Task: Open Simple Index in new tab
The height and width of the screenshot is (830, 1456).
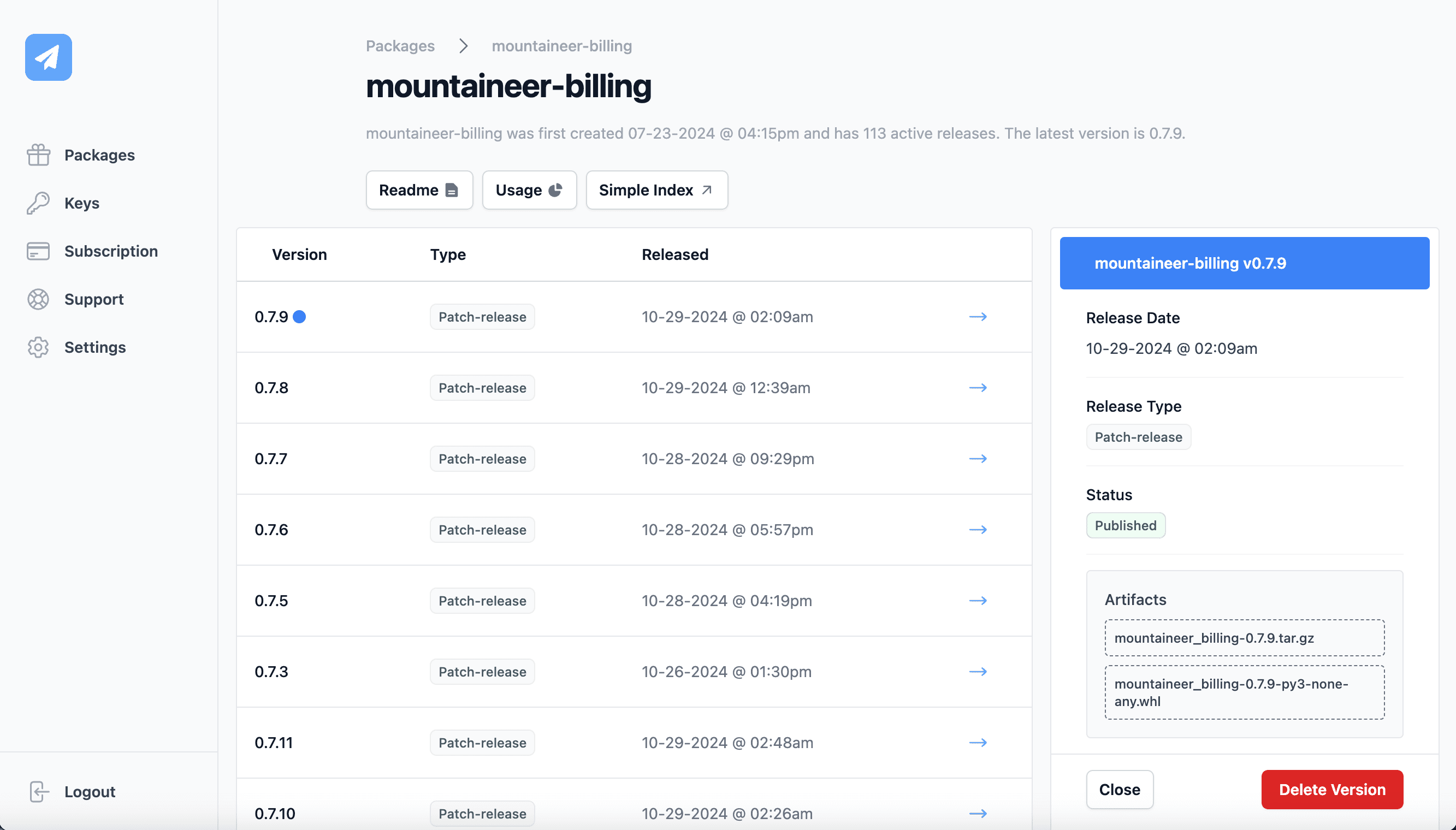Action: (x=655, y=190)
